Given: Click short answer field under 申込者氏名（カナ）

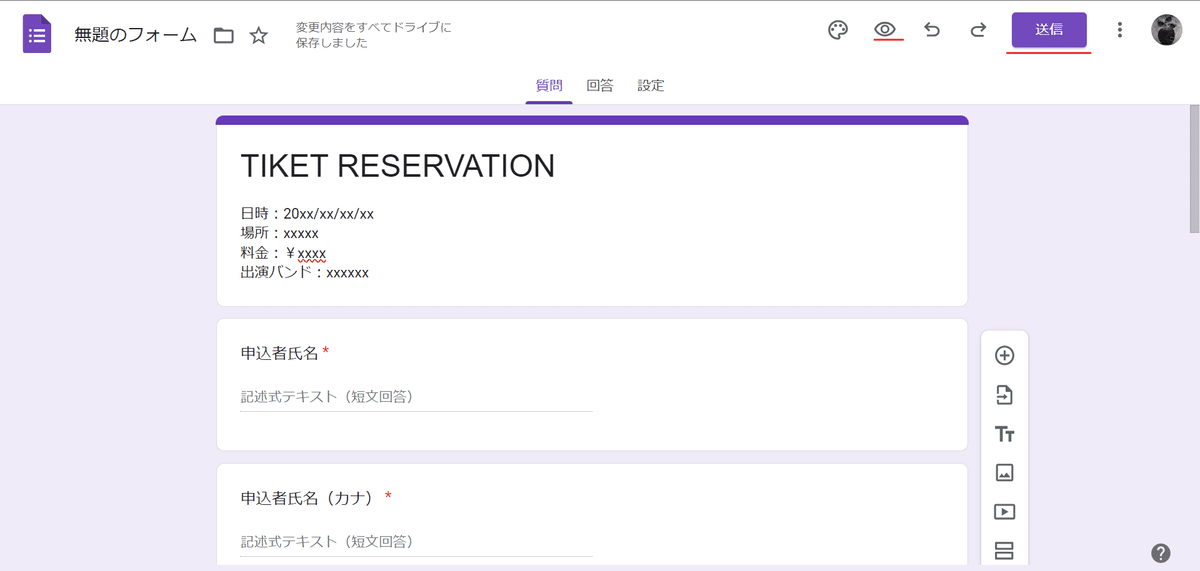Looking at the screenshot, I should (x=416, y=541).
